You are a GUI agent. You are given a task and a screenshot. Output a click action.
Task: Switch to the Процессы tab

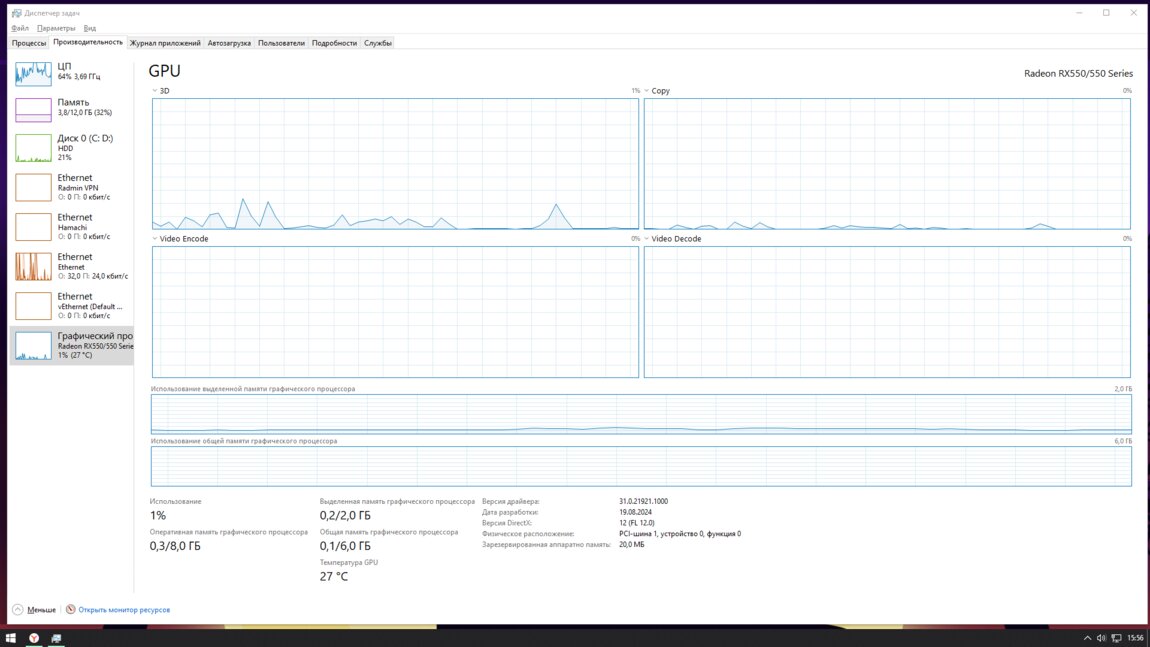pos(29,43)
